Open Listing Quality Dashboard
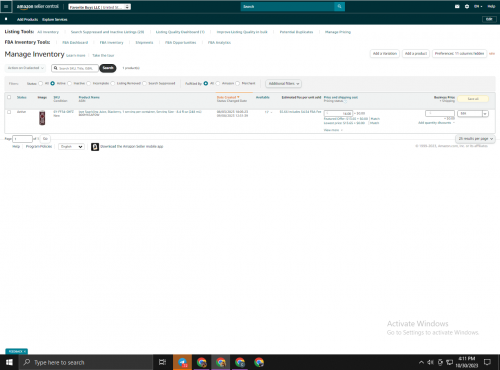Screen dimensions: 500x370 [x=180, y=32]
